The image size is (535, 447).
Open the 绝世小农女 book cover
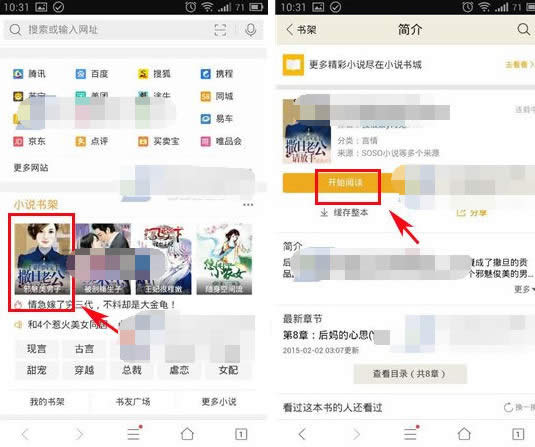(224, 259)
